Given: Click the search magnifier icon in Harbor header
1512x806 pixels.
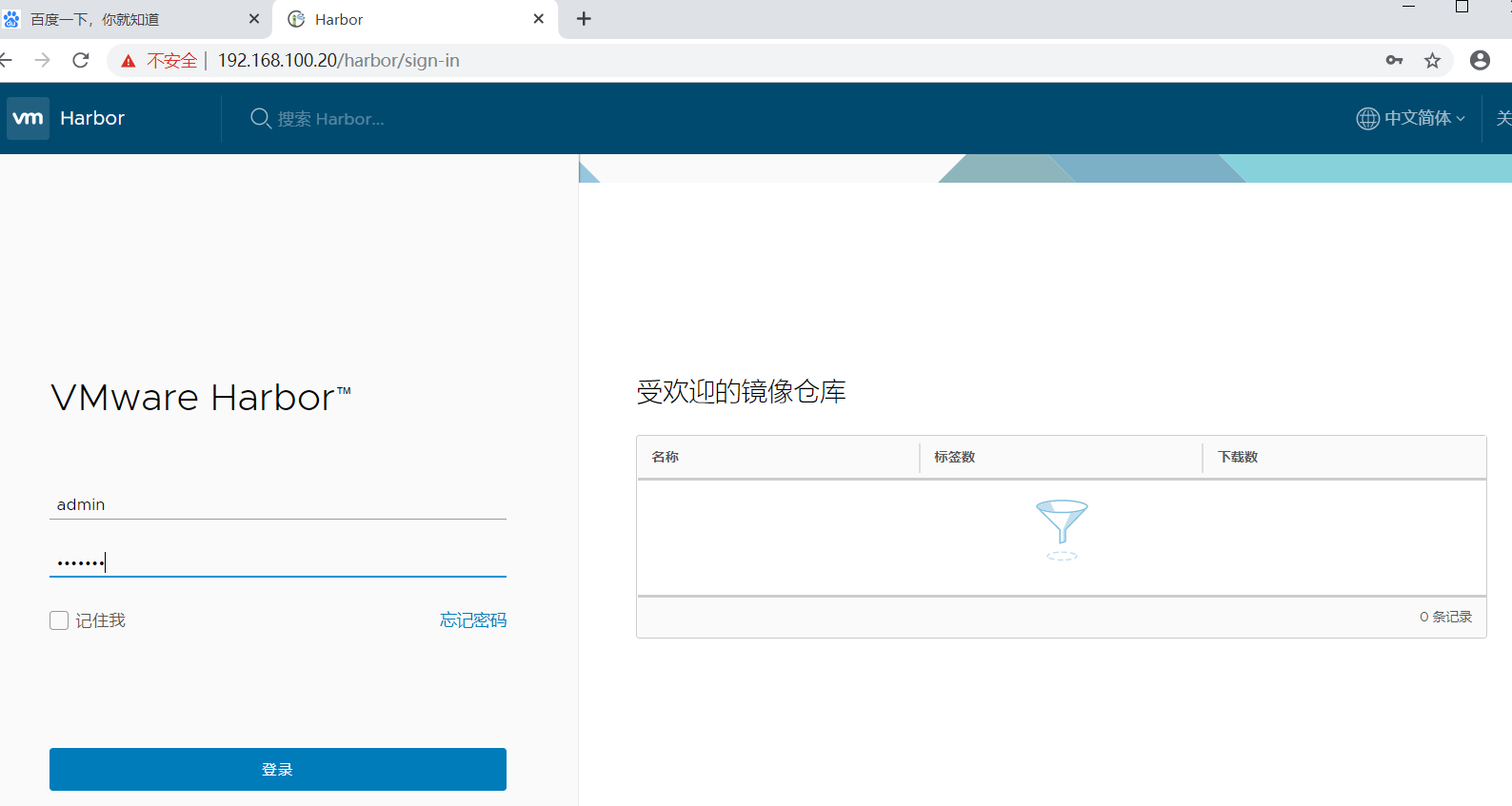Looking at the screenshot, I should pos(260,118).
